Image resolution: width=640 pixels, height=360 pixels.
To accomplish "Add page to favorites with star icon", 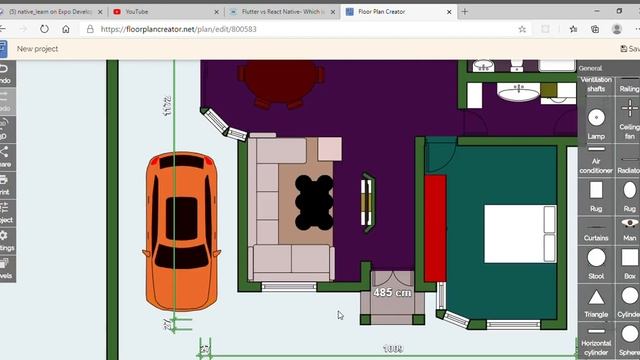I will point(522,29).
